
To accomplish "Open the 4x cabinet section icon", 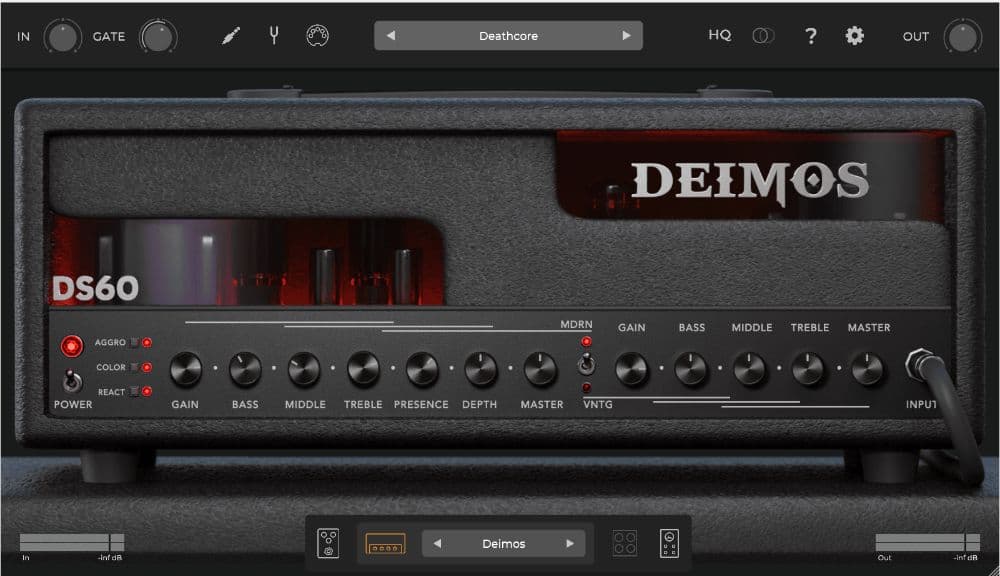I will pos(625,543).
